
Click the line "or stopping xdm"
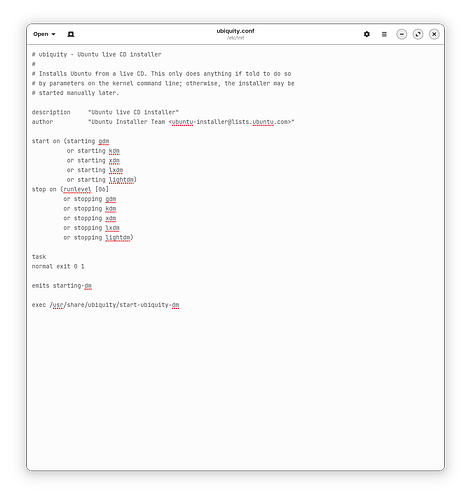pos(90,218)
